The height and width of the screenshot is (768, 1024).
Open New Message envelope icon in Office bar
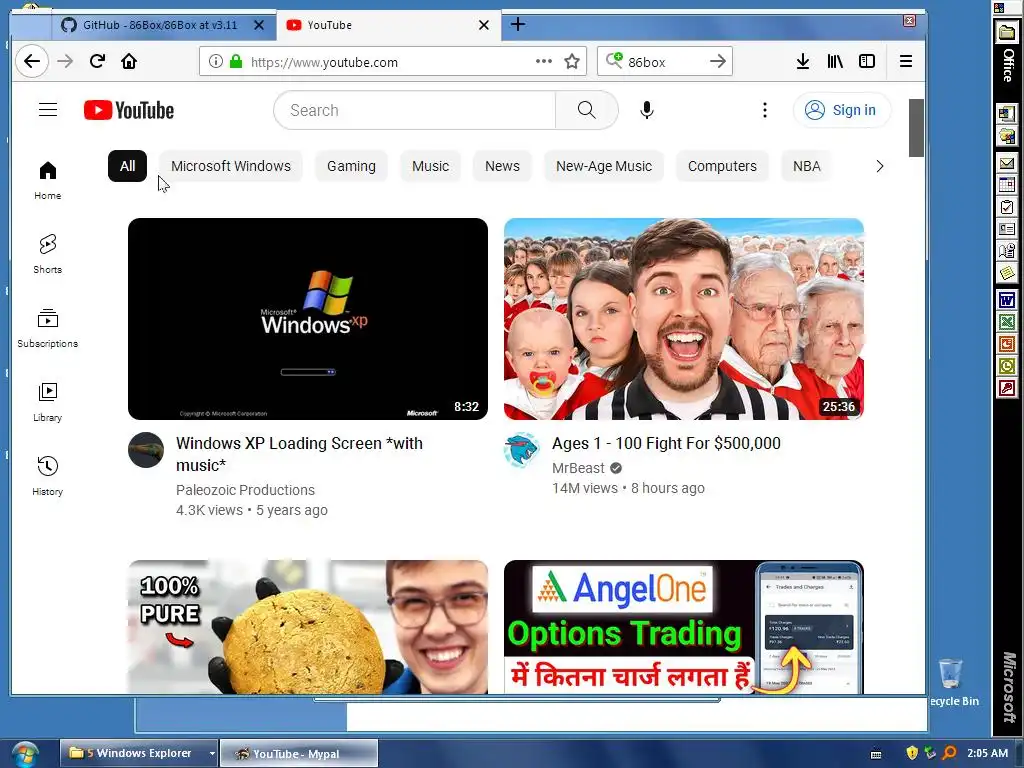tap(1006, 163)
